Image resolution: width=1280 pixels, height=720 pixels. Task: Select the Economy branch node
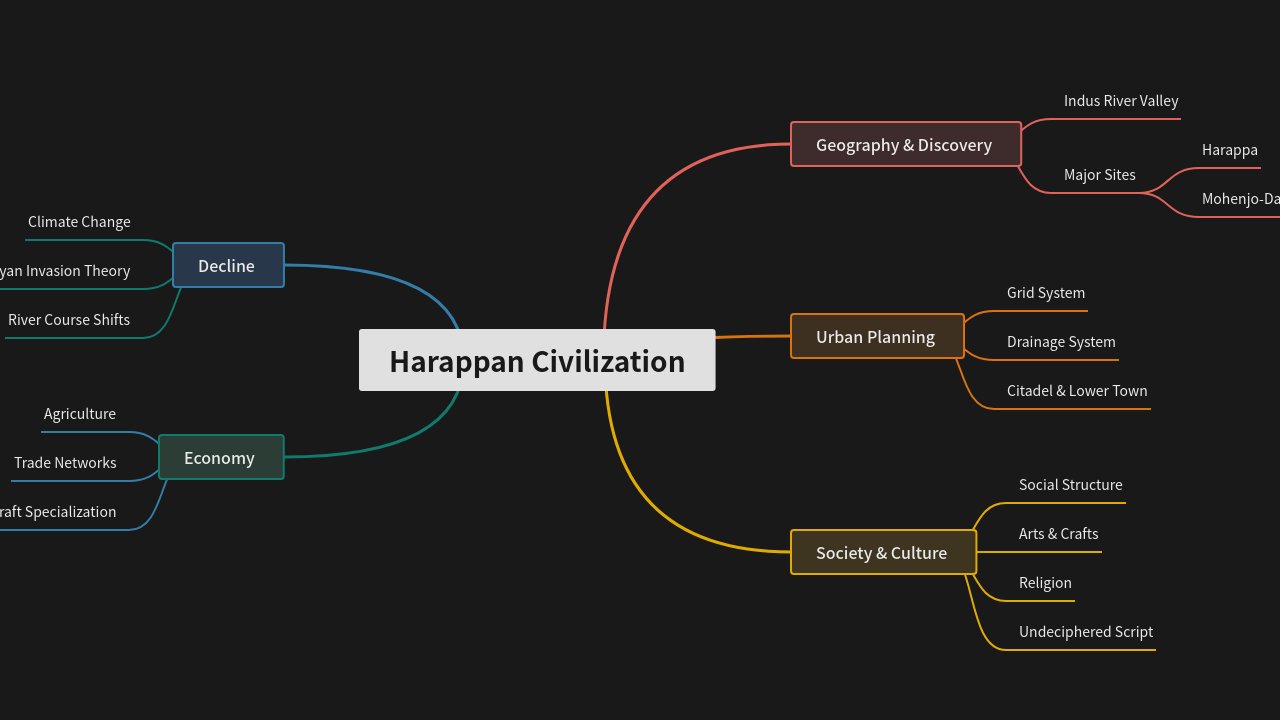pyautogui.click(x=220, y=457)
